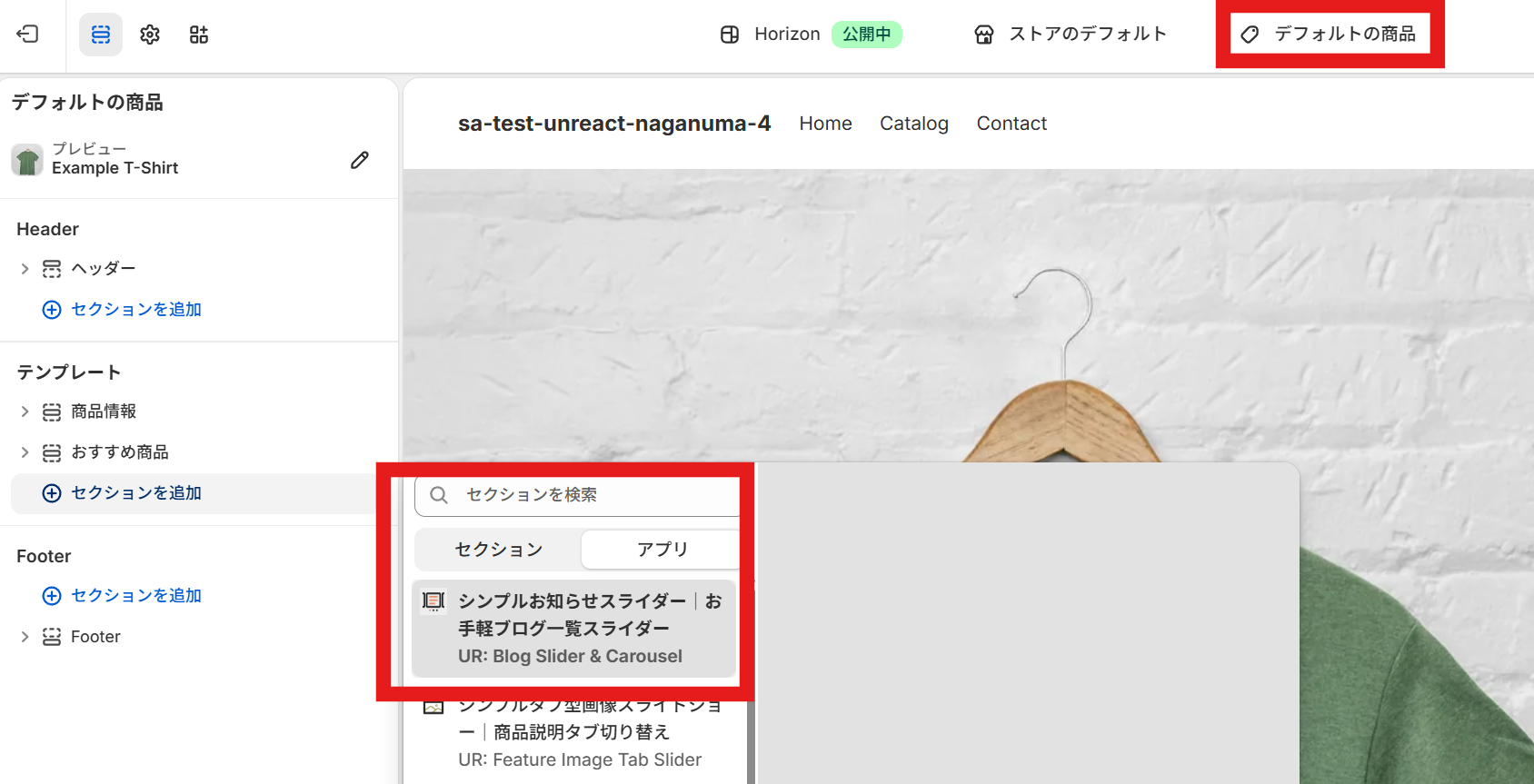Switch to the セクション tab
The height and width of the screenshot is (784, 1534).
point(499,550)
